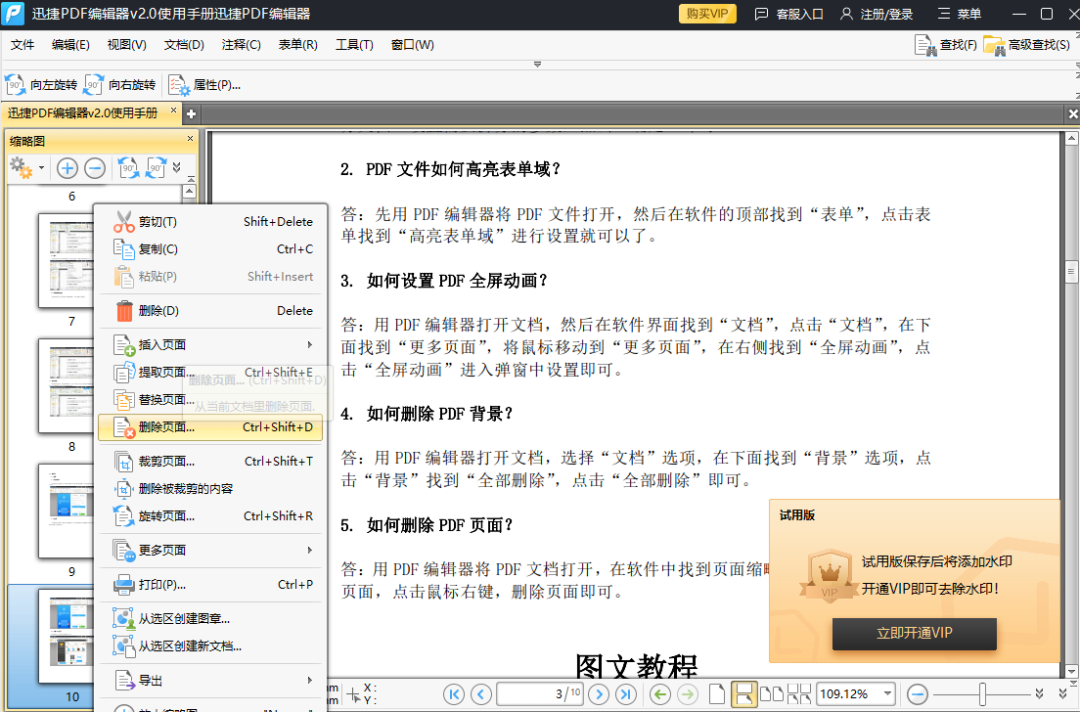
Task: Choose 打印(P)... in the context menu
Action: pyautogui.click(x=211, y=585)
